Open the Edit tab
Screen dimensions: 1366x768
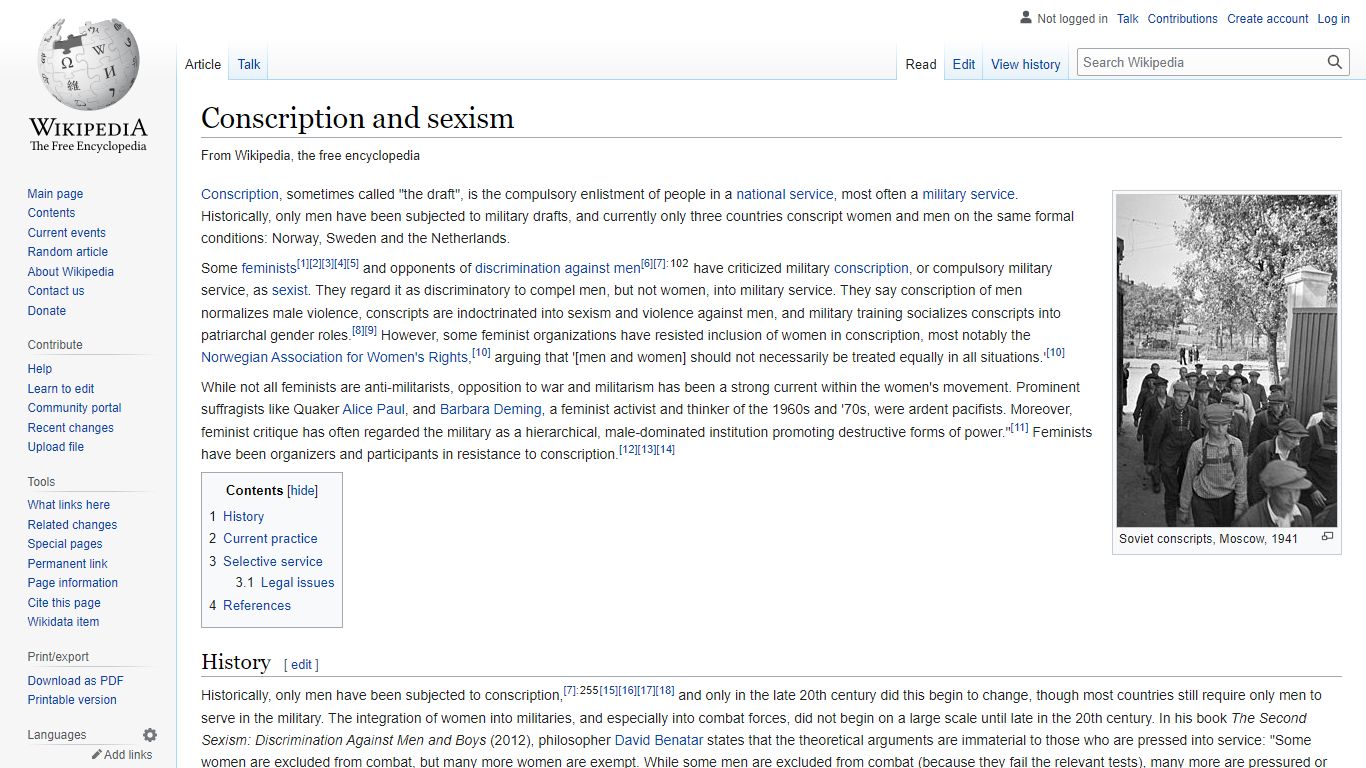coord(964,64)
